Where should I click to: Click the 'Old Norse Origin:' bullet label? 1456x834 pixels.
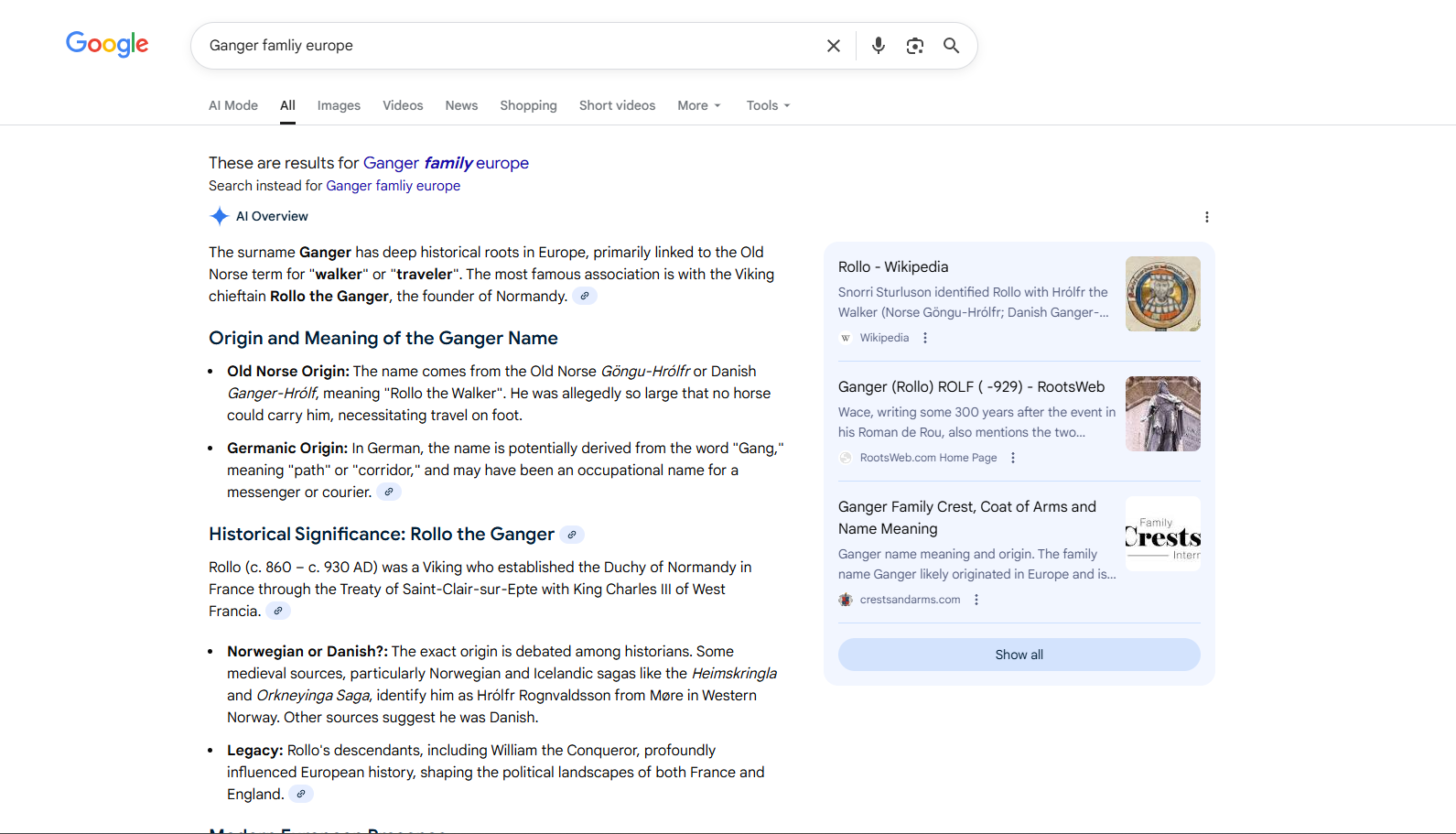(288, 371)
